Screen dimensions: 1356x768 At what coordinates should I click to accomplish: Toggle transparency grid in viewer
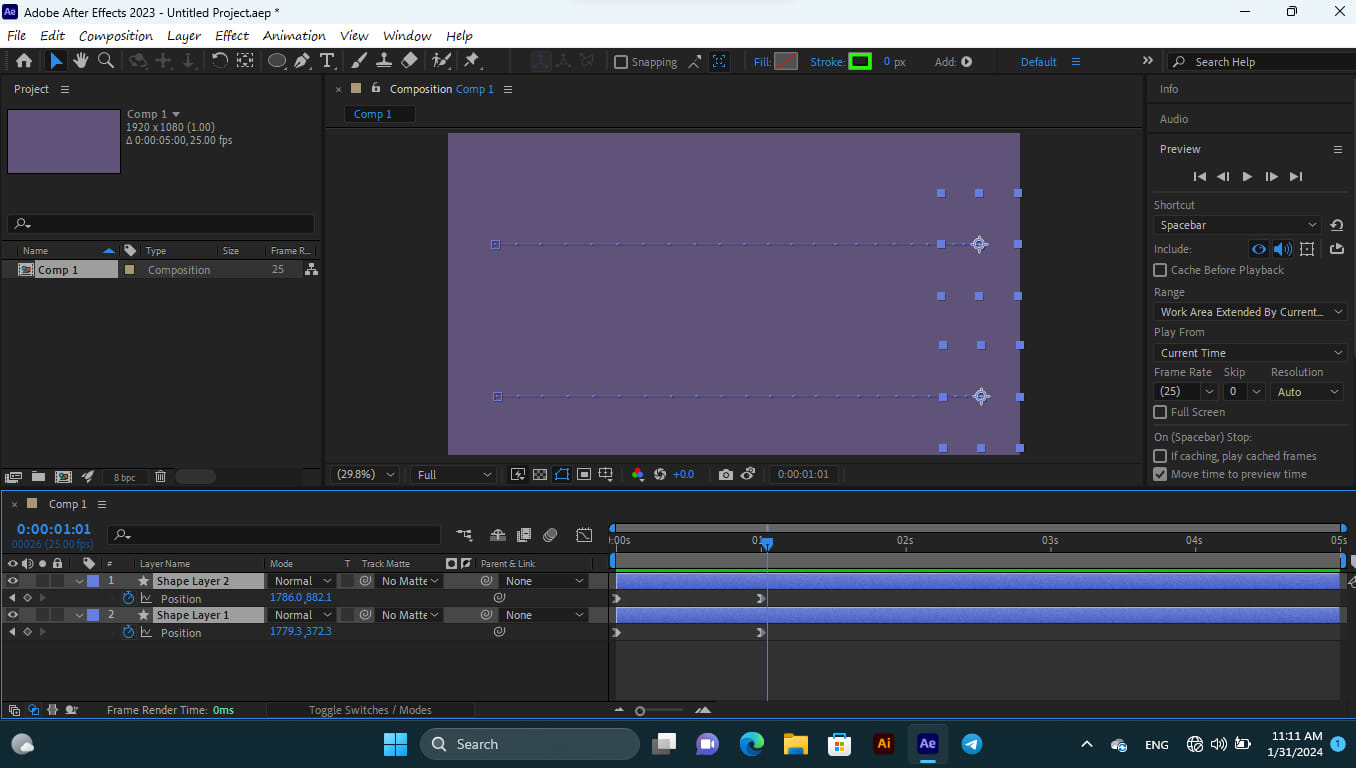[540, 474]
